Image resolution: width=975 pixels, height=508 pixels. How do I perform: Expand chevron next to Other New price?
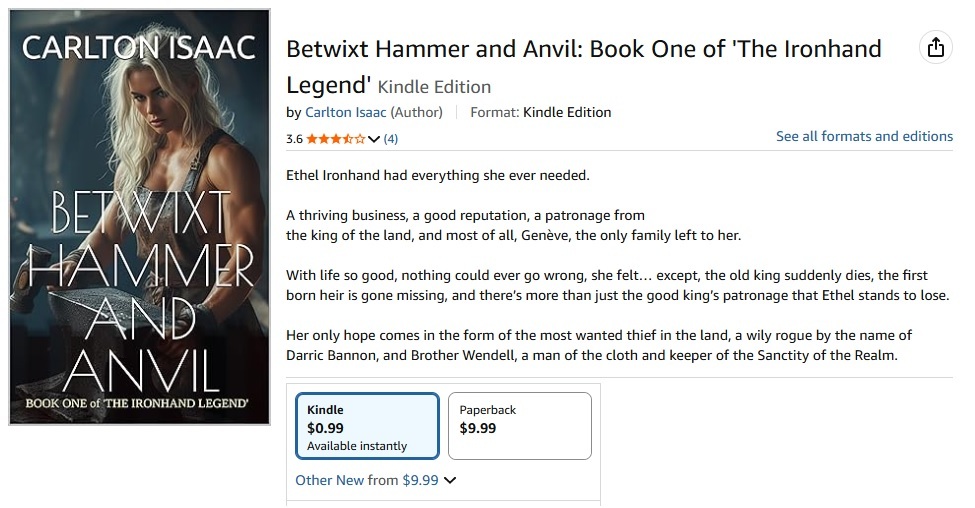click(450, 480)
